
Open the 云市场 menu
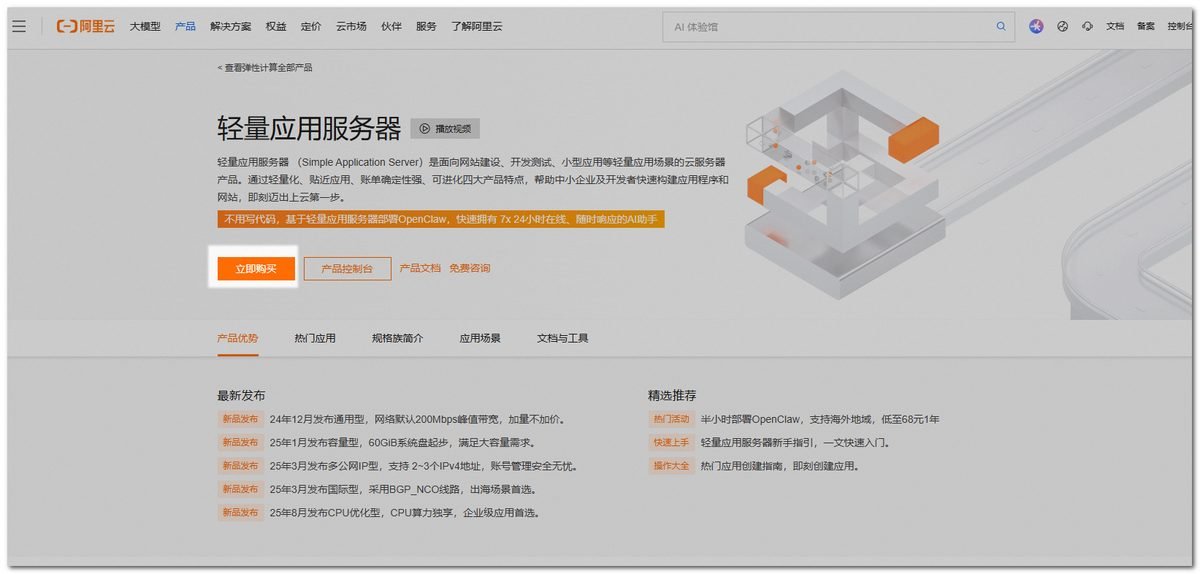click(x=351, y=26)
